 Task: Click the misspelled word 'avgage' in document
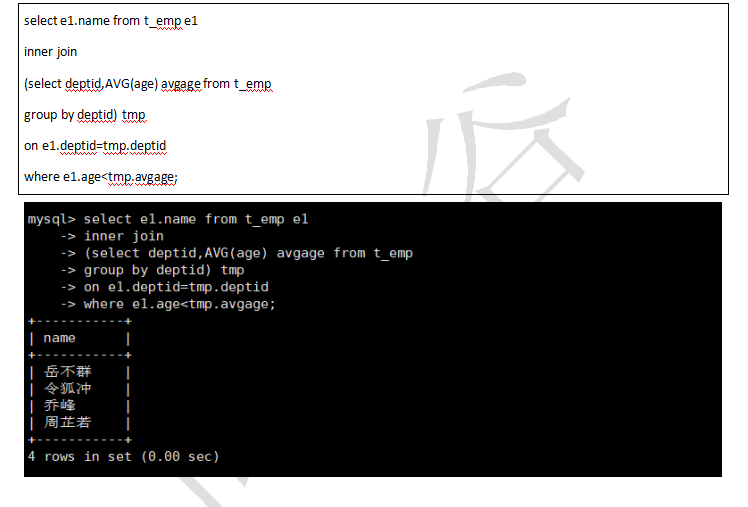coord(181,84)
